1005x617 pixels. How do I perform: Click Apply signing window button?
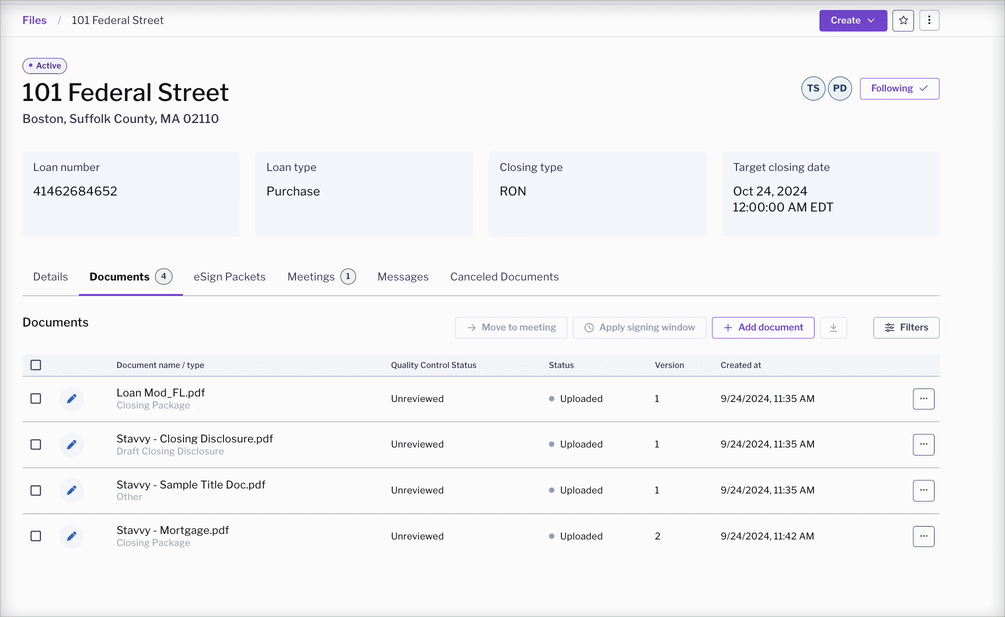tap(640, 327)
